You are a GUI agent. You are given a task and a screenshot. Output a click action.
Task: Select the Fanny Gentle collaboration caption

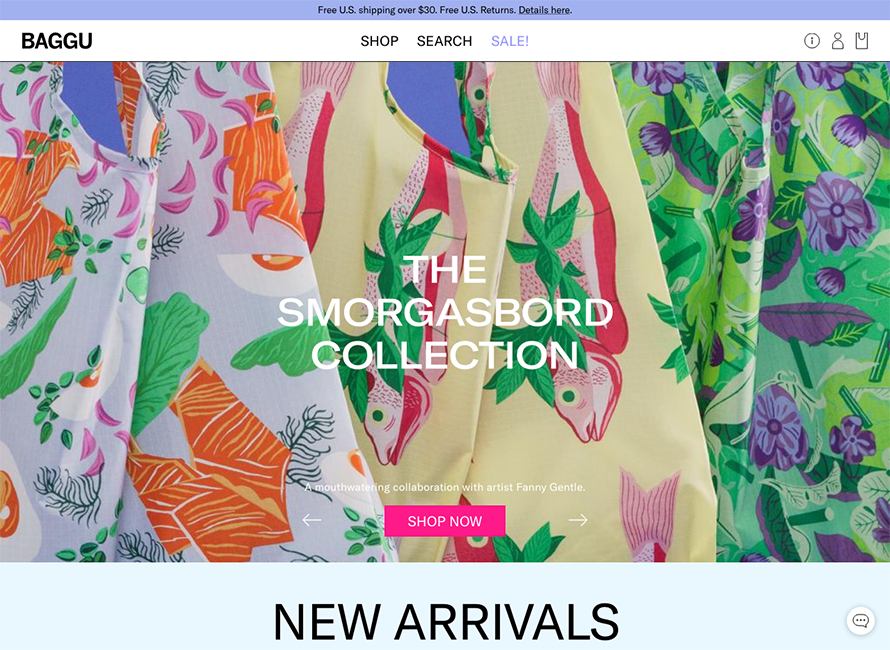click(x=445, y=487)
